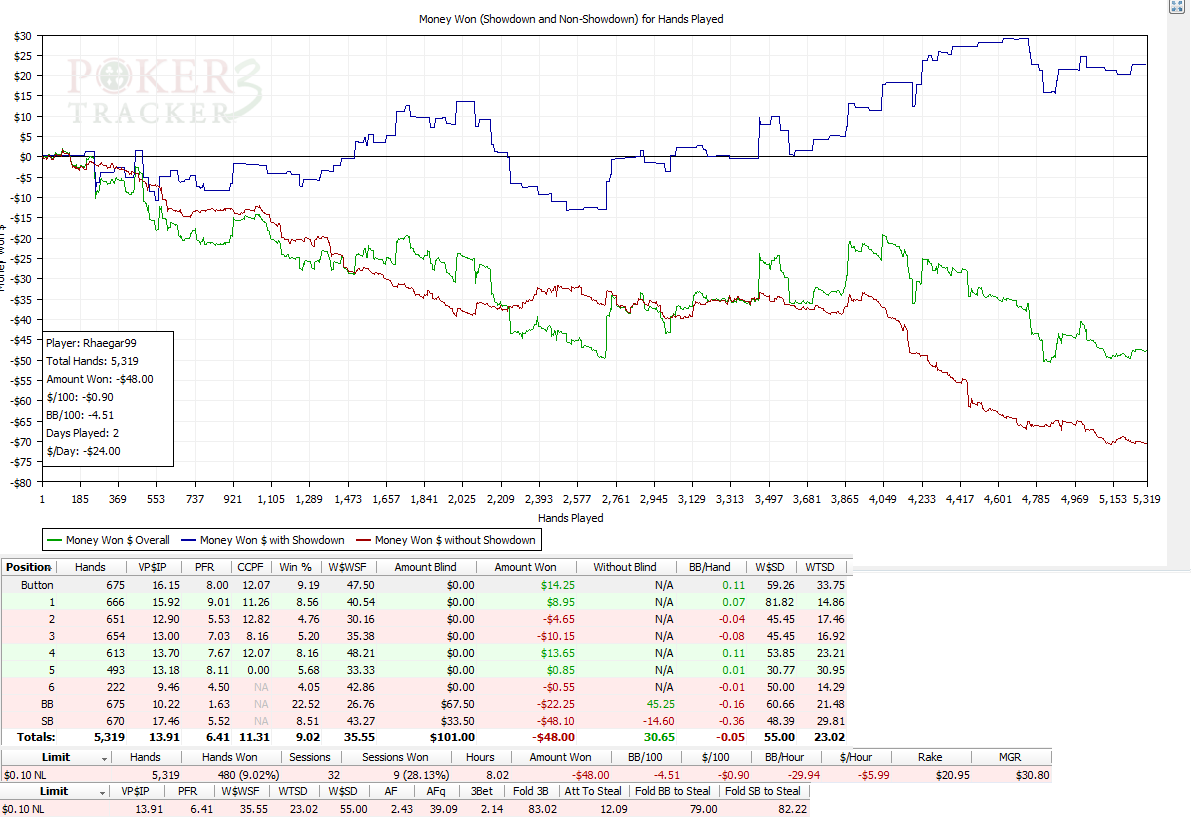Click the 8.02 Hours cell
Image resolution: width=1191 pixels, height=822 pixels.
498,775
